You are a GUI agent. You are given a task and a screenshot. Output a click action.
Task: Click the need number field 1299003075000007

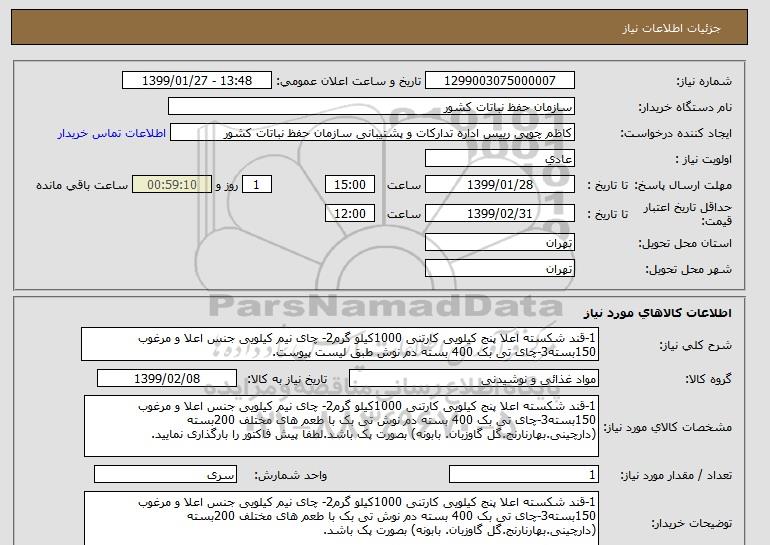[499, 81]
